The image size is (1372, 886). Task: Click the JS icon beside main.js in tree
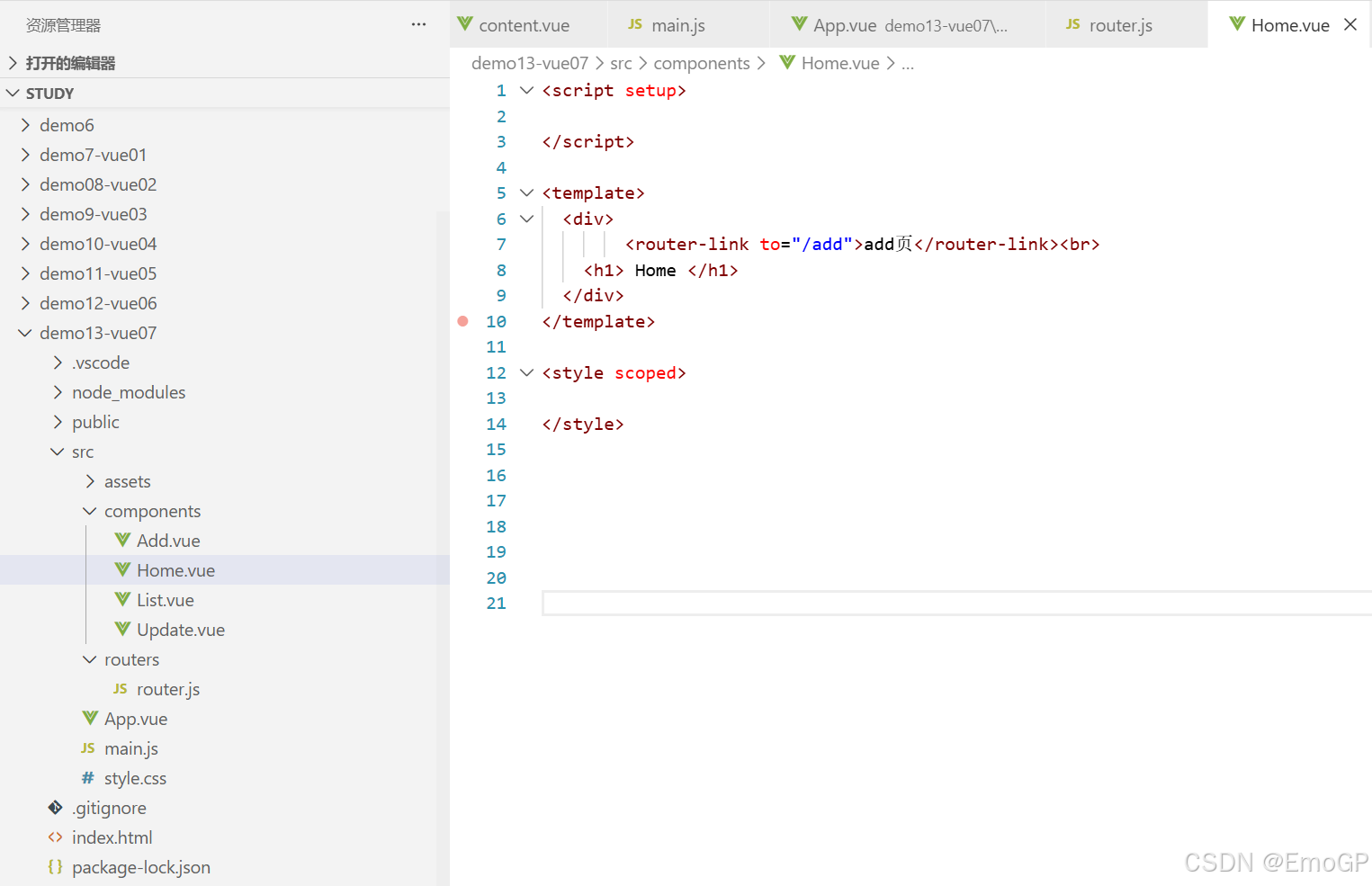87,747
